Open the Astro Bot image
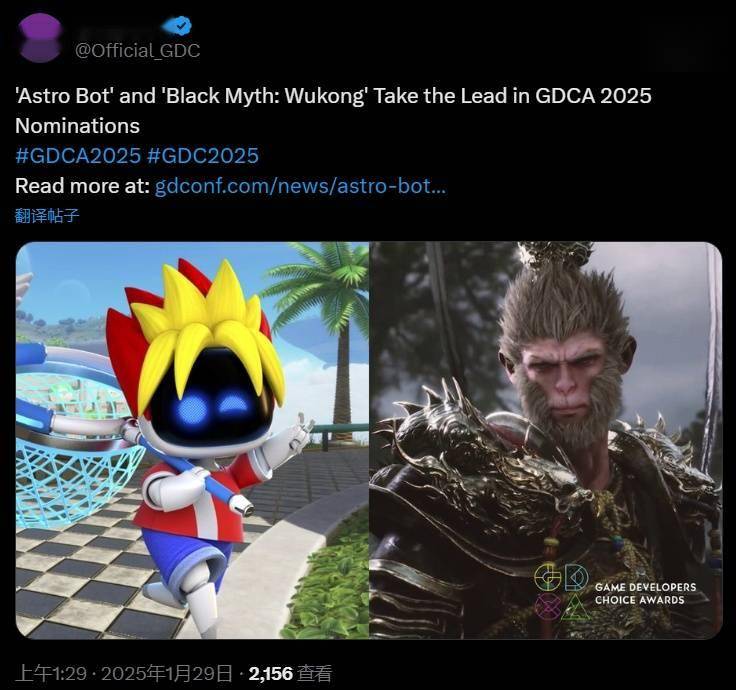 click(192, 440)
